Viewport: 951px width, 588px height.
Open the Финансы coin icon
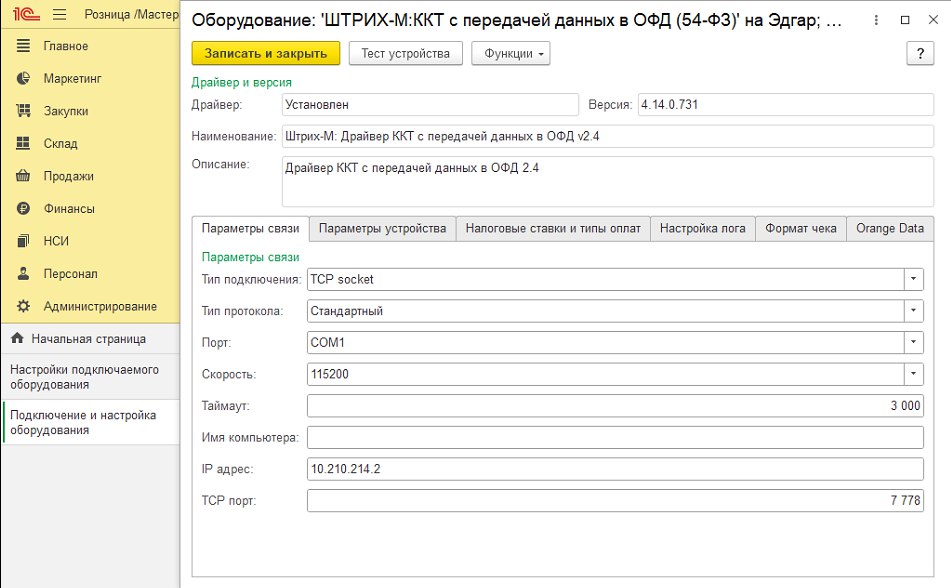tap(23, 209)
